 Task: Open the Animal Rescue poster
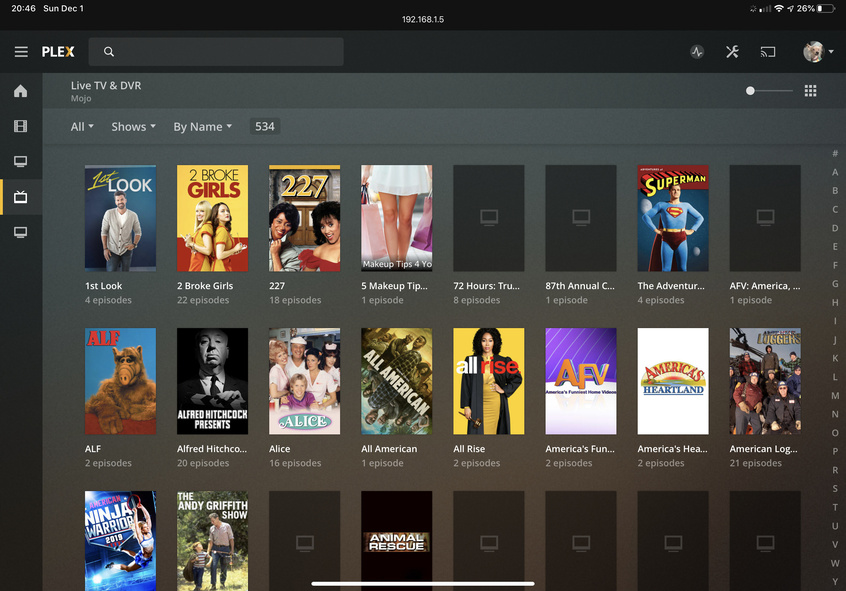(397, 541)
